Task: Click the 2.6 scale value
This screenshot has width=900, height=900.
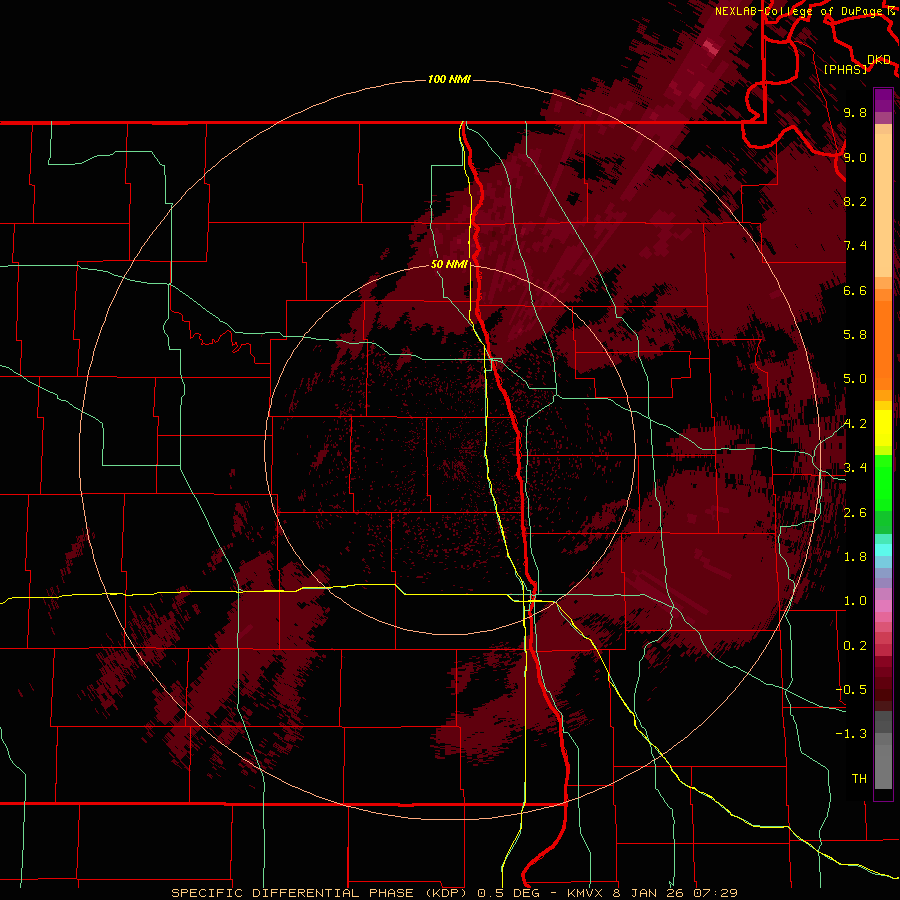Action: point(855,513)
